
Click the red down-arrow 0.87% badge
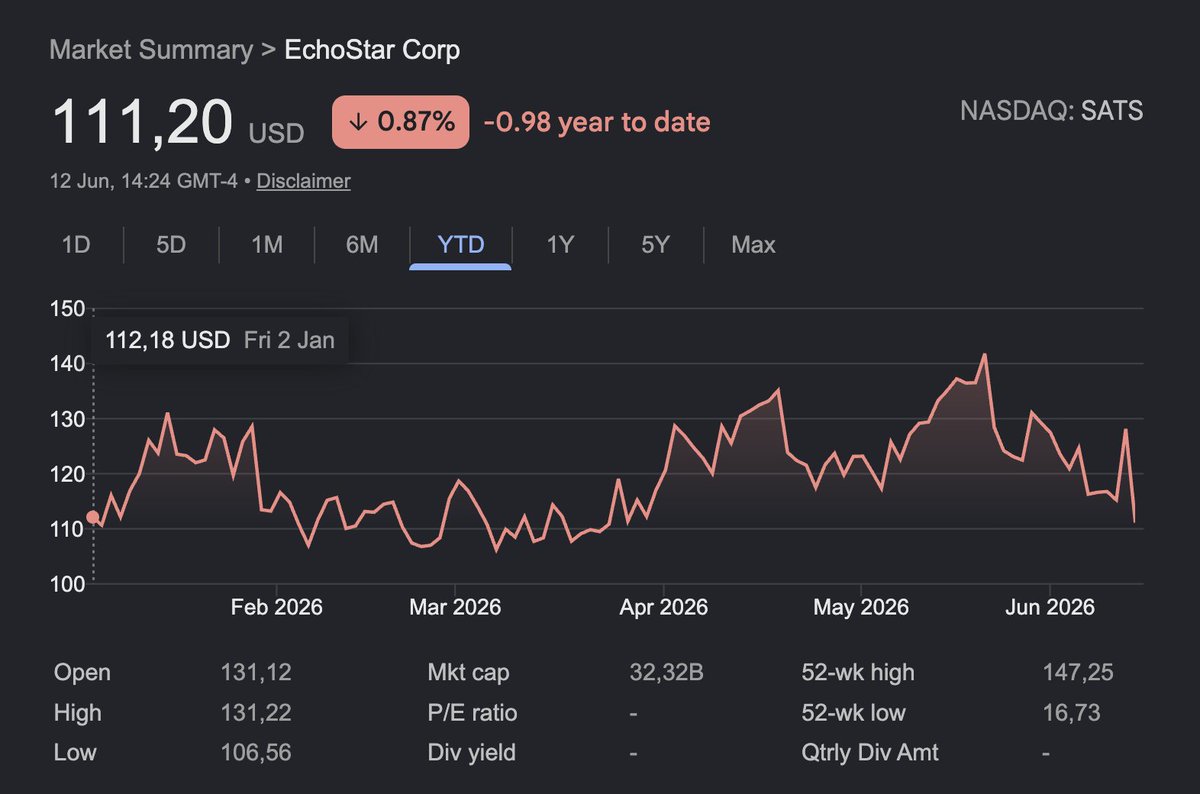point(401,122)
